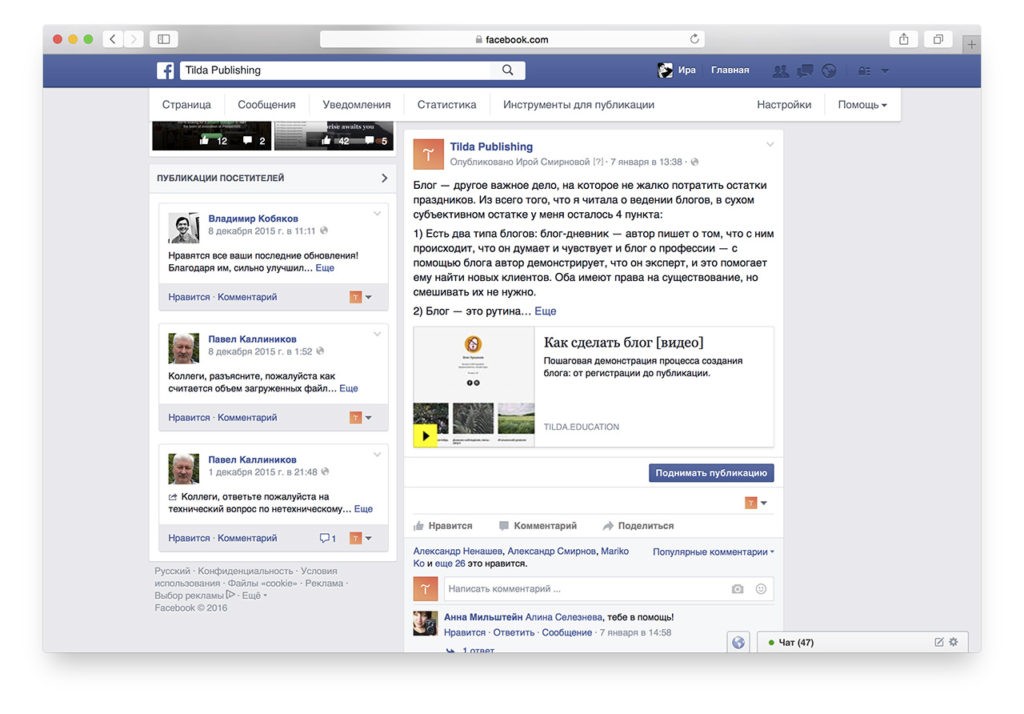Open the account menu arrow in the top bar

(x=885, y=71)
